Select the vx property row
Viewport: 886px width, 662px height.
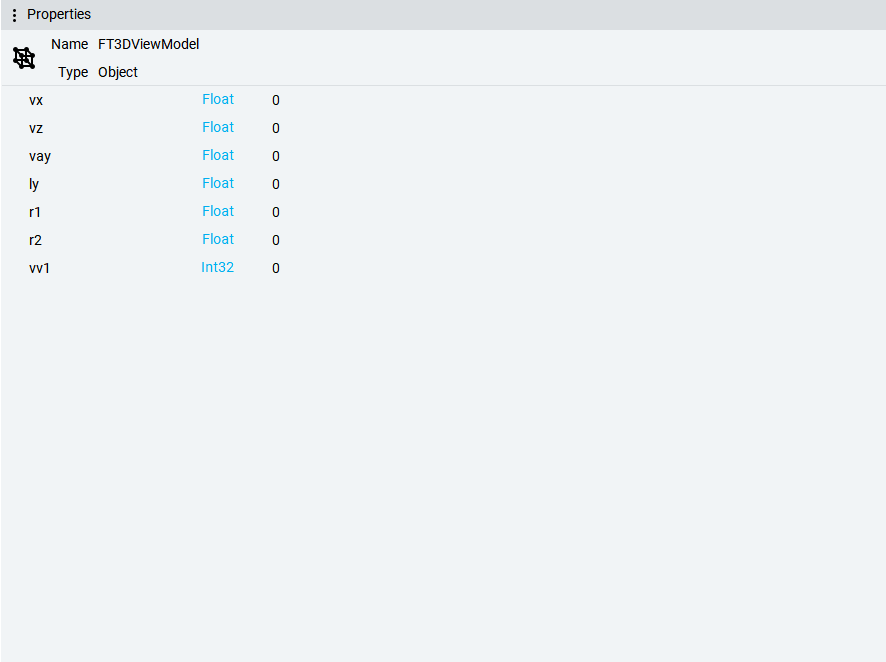36,100
